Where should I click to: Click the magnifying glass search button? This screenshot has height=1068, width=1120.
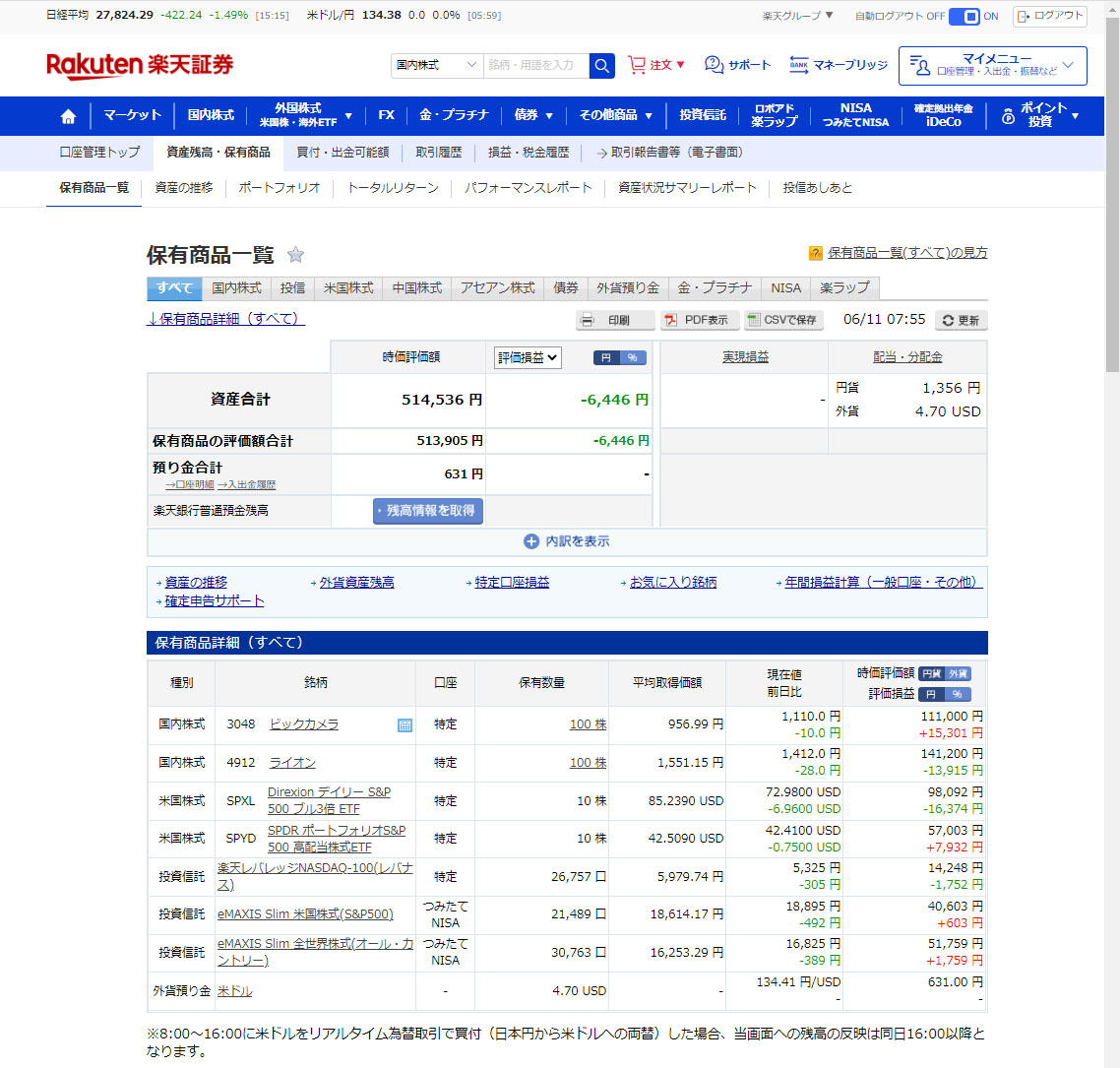[601, 66]
